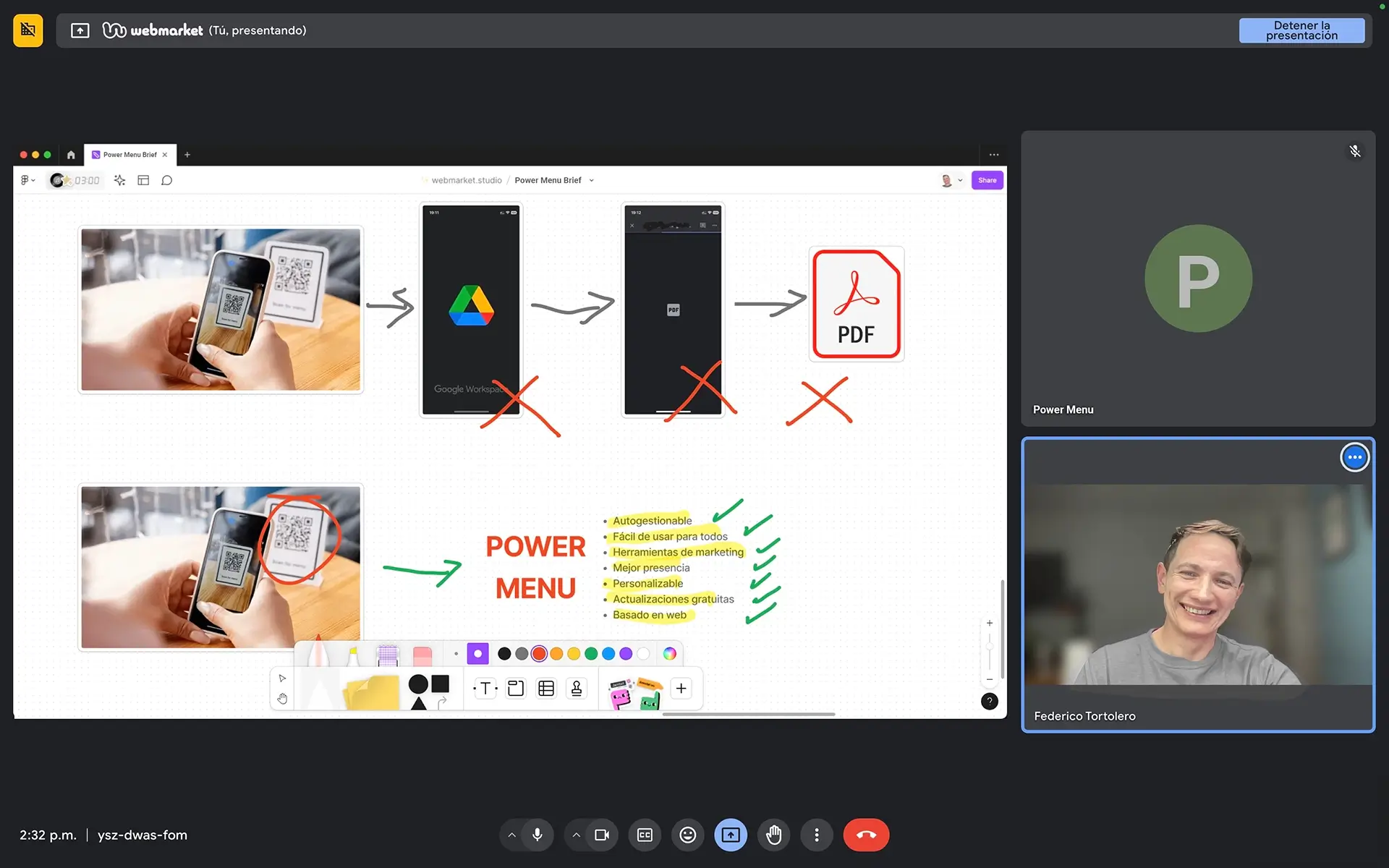This screenshot has width=1389, height=868.
Task: Select the table tool
Action: click(546, 689)
